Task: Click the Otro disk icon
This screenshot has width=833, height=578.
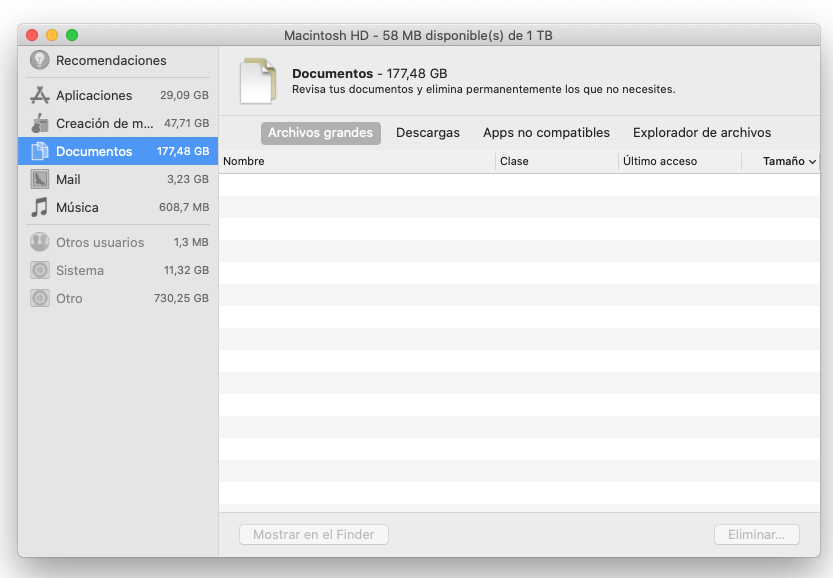Action: pos(39,298)
